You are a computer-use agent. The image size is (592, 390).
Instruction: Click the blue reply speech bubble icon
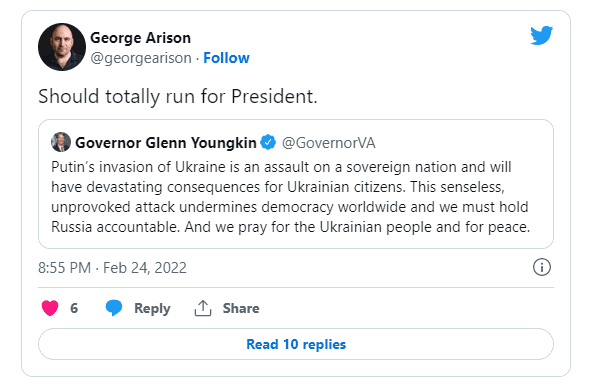[x=114, y=308]
